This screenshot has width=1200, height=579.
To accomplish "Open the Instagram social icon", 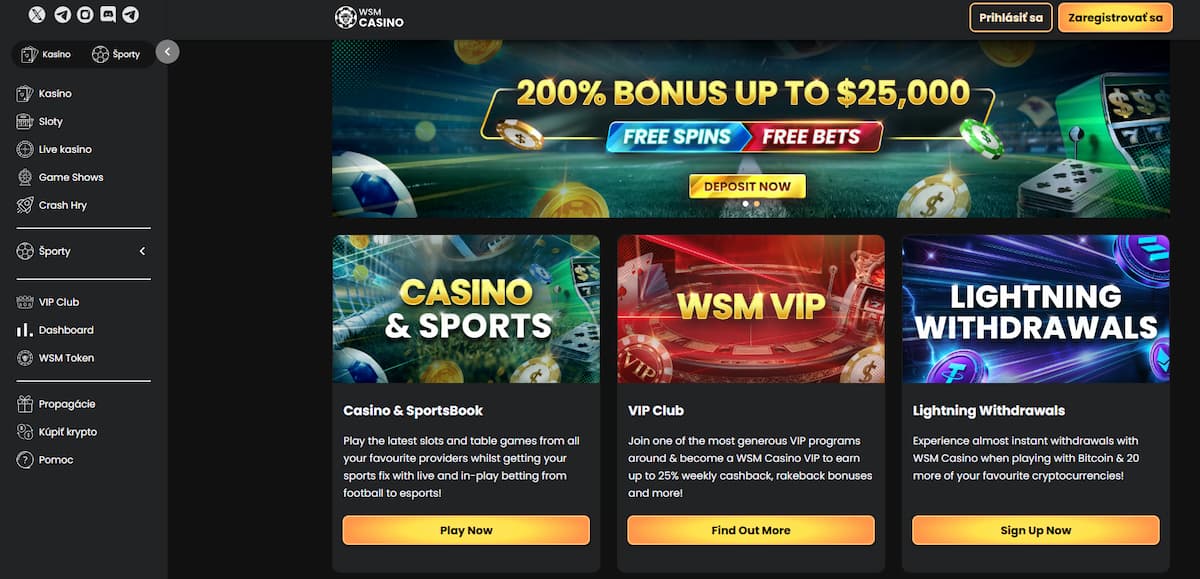I will (85, 15).
